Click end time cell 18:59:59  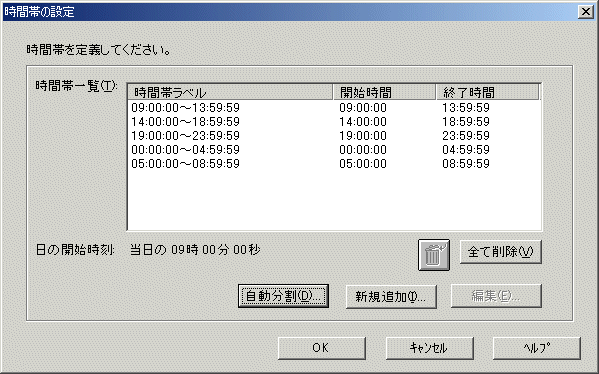click(466, 122)
